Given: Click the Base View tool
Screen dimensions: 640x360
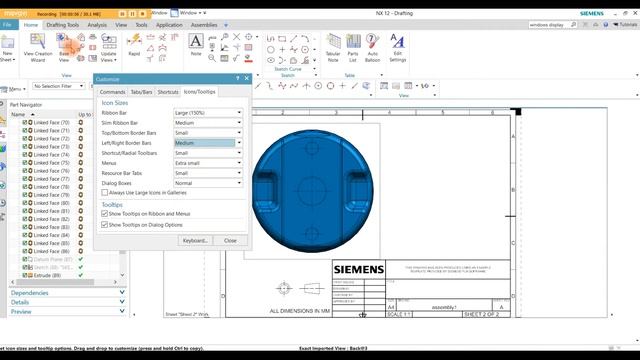Looking at the screenshot, I should 64,48.
